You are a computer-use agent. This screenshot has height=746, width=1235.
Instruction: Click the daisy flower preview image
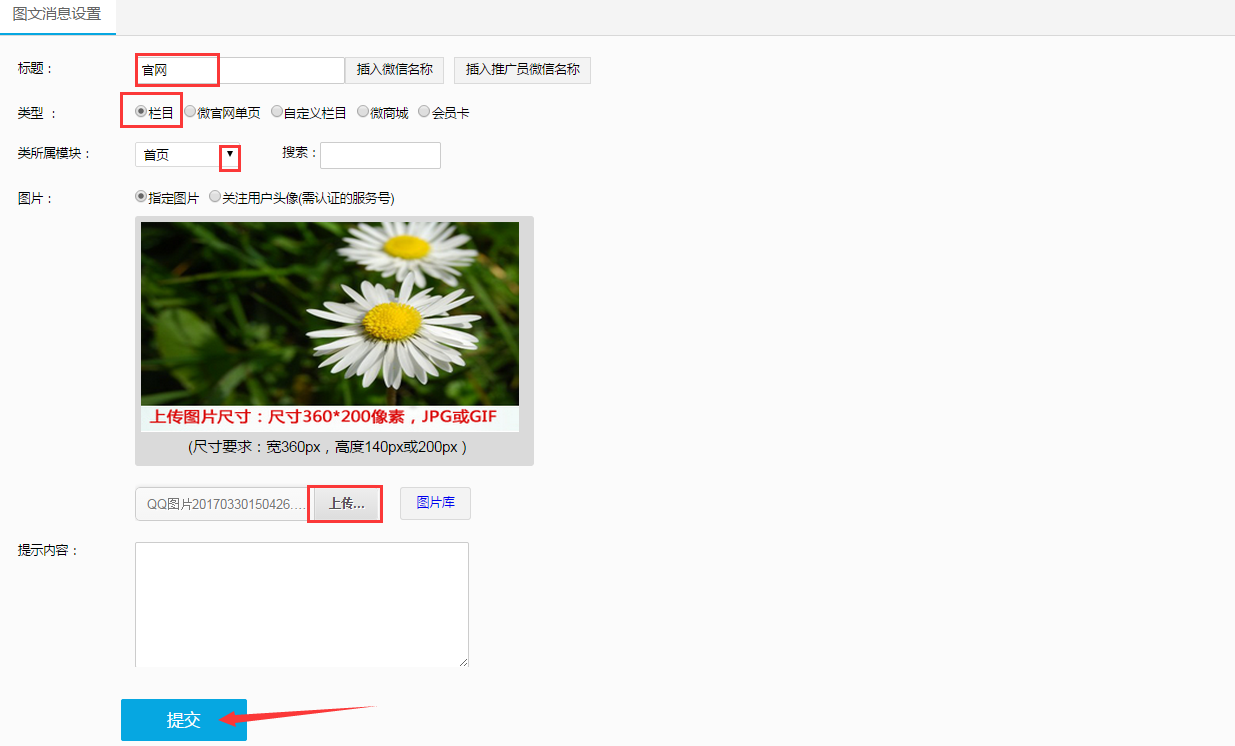(330, 327)
